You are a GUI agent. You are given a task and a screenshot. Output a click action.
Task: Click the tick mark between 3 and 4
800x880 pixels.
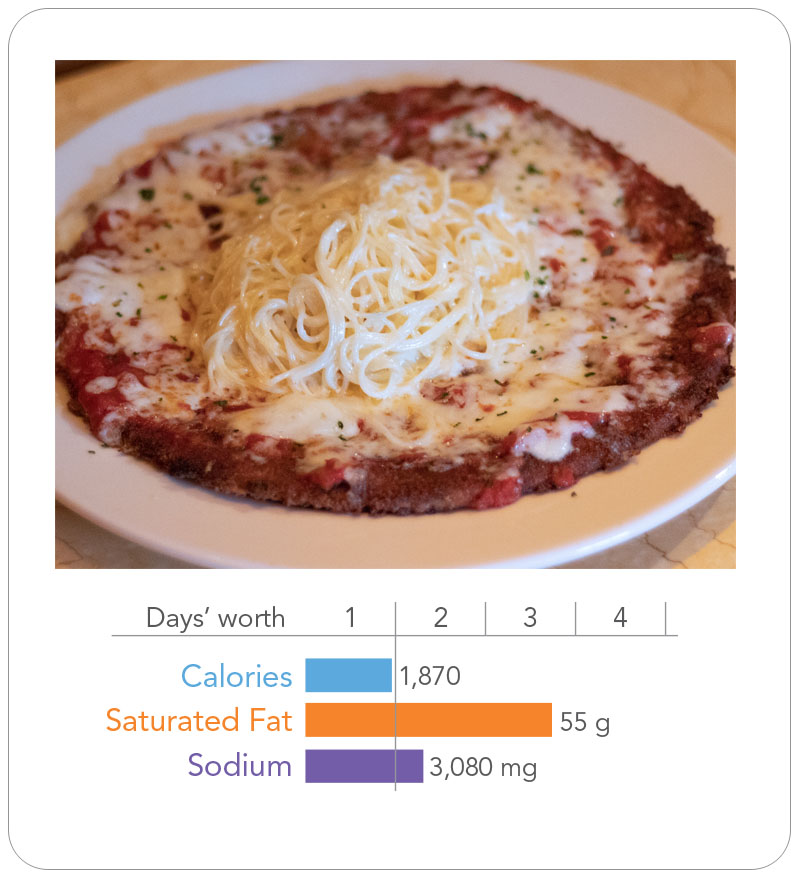576,618
